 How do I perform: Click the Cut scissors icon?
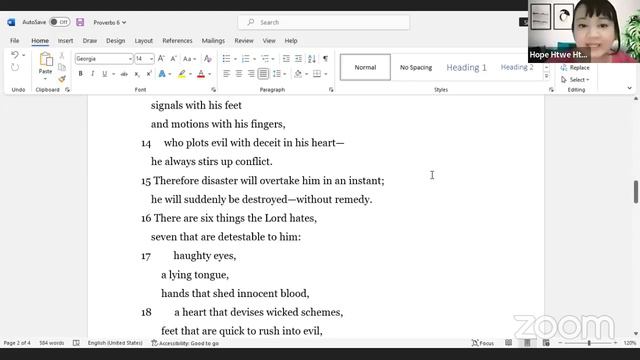pos(62,55)
